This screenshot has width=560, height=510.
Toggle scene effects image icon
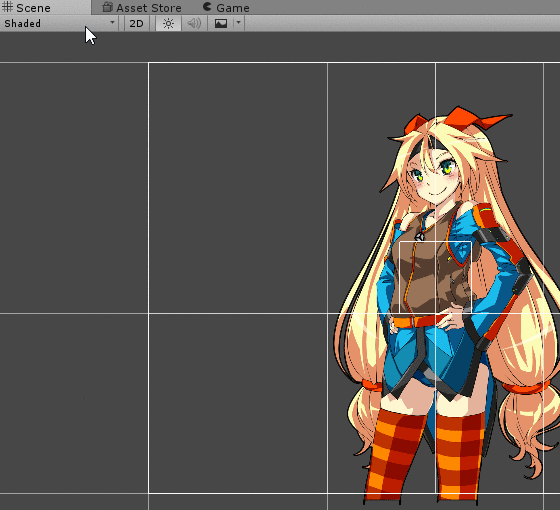click(x=221, y=24)
